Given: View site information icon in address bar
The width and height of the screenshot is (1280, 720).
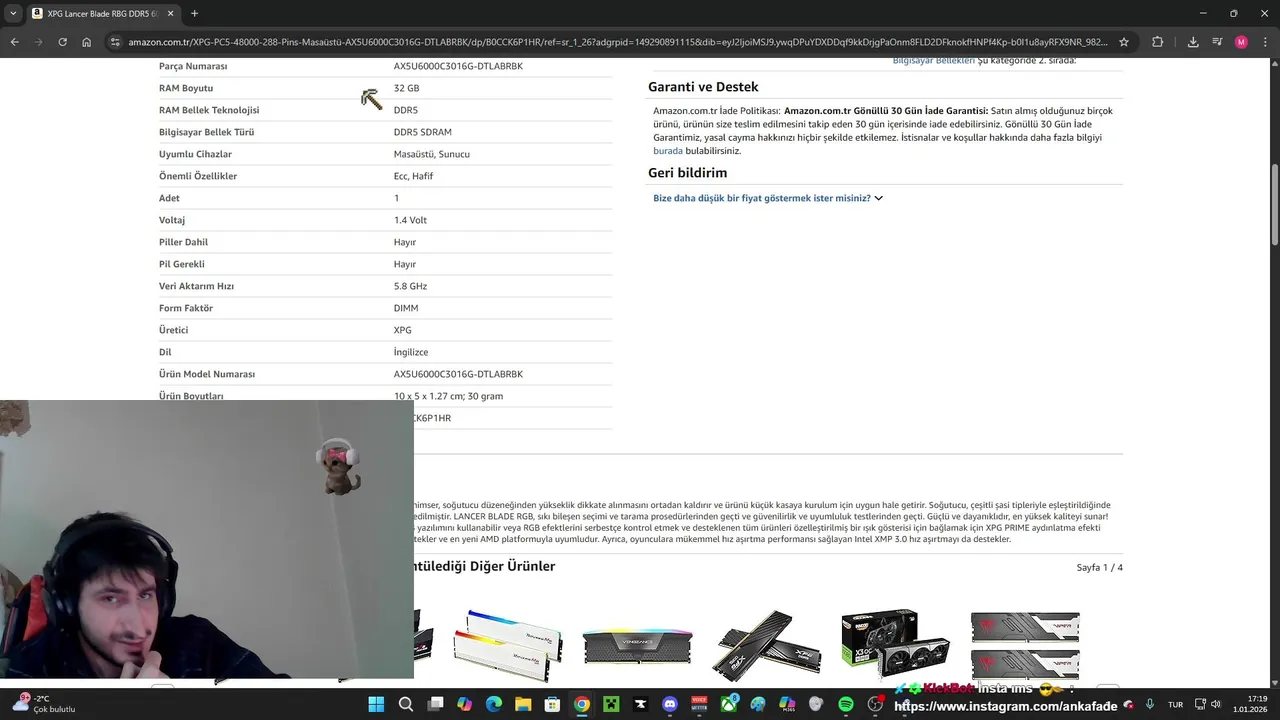Looking at the screenshot, I should click(115, 42).
